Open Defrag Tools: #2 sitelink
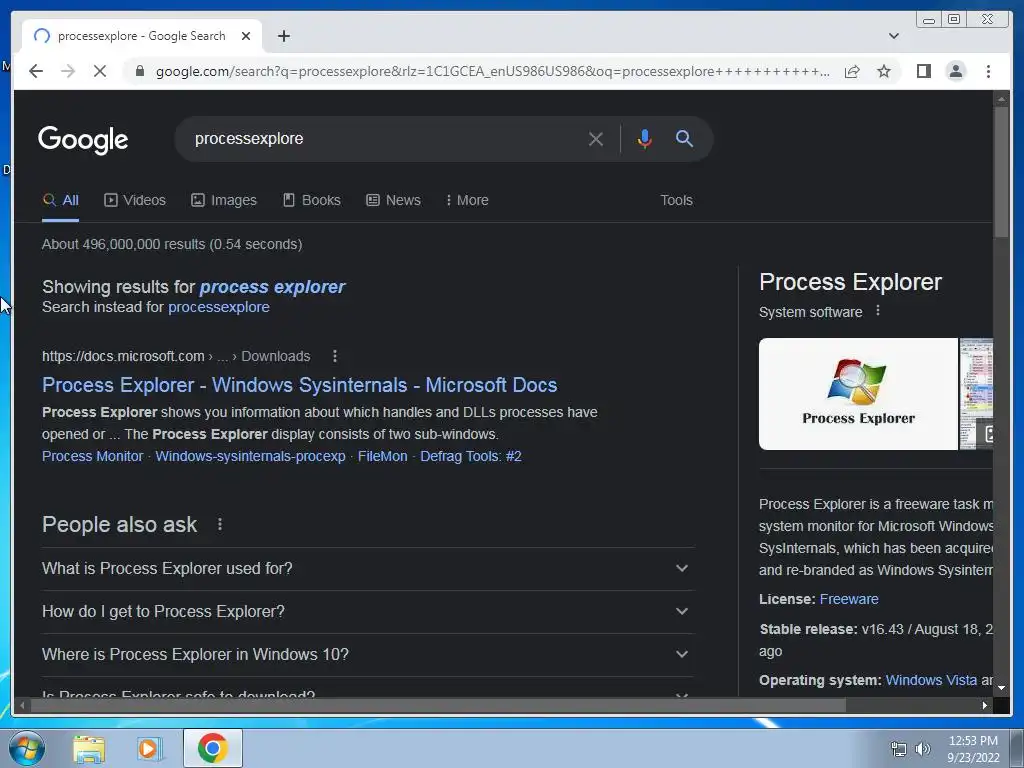Screen dimensions: 1024x768 (x=471, y=456)
